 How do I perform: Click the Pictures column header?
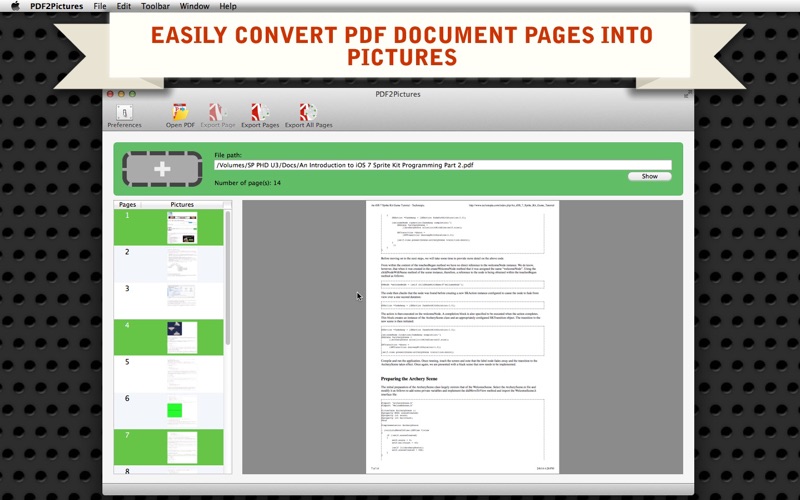182,205
